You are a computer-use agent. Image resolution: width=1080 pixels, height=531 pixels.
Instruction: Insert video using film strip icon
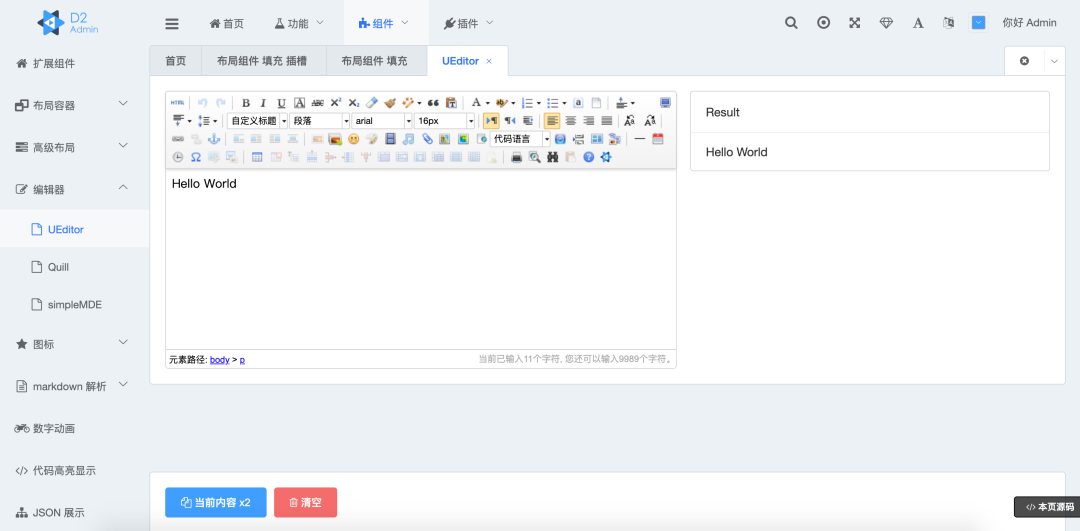click(390, 139)
